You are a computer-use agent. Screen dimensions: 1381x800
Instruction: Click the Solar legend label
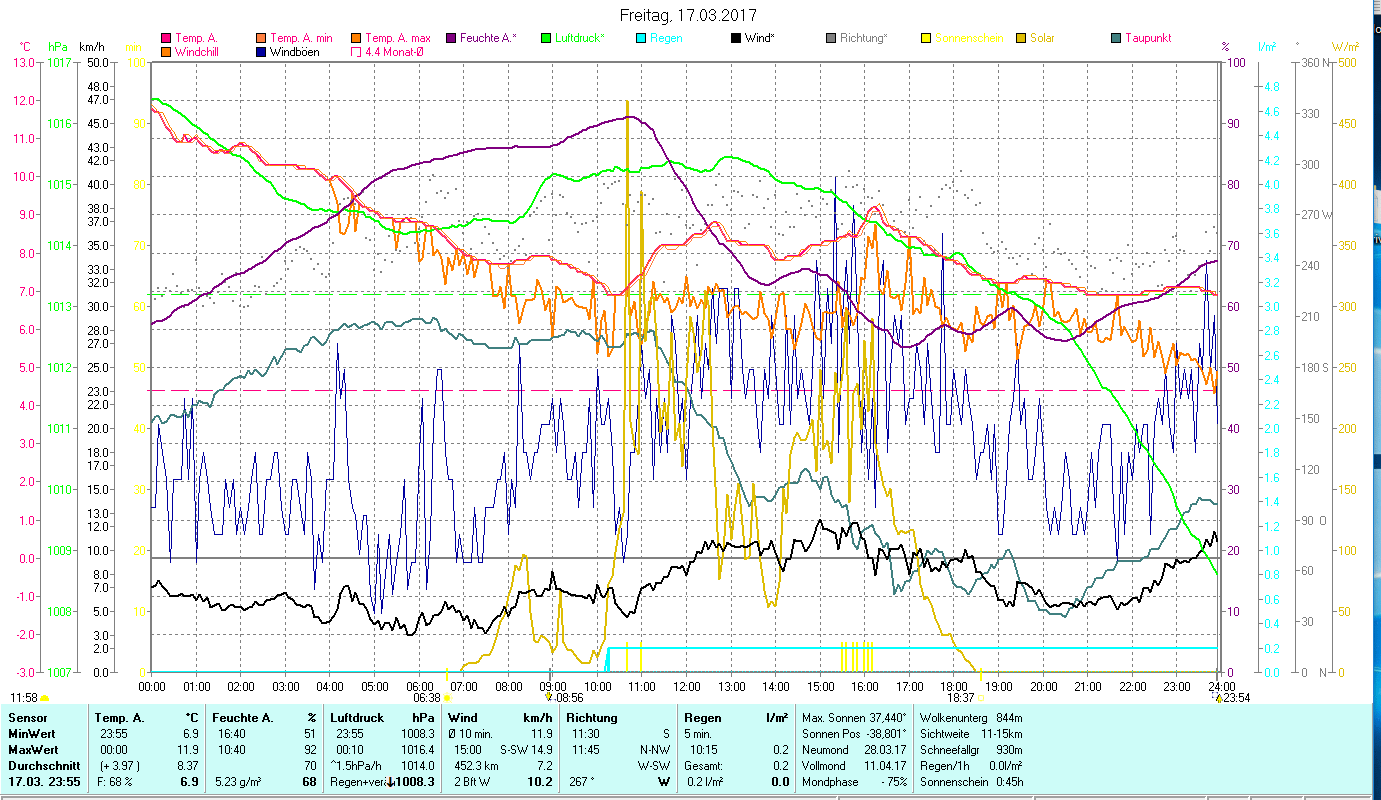coord(1041,39)
